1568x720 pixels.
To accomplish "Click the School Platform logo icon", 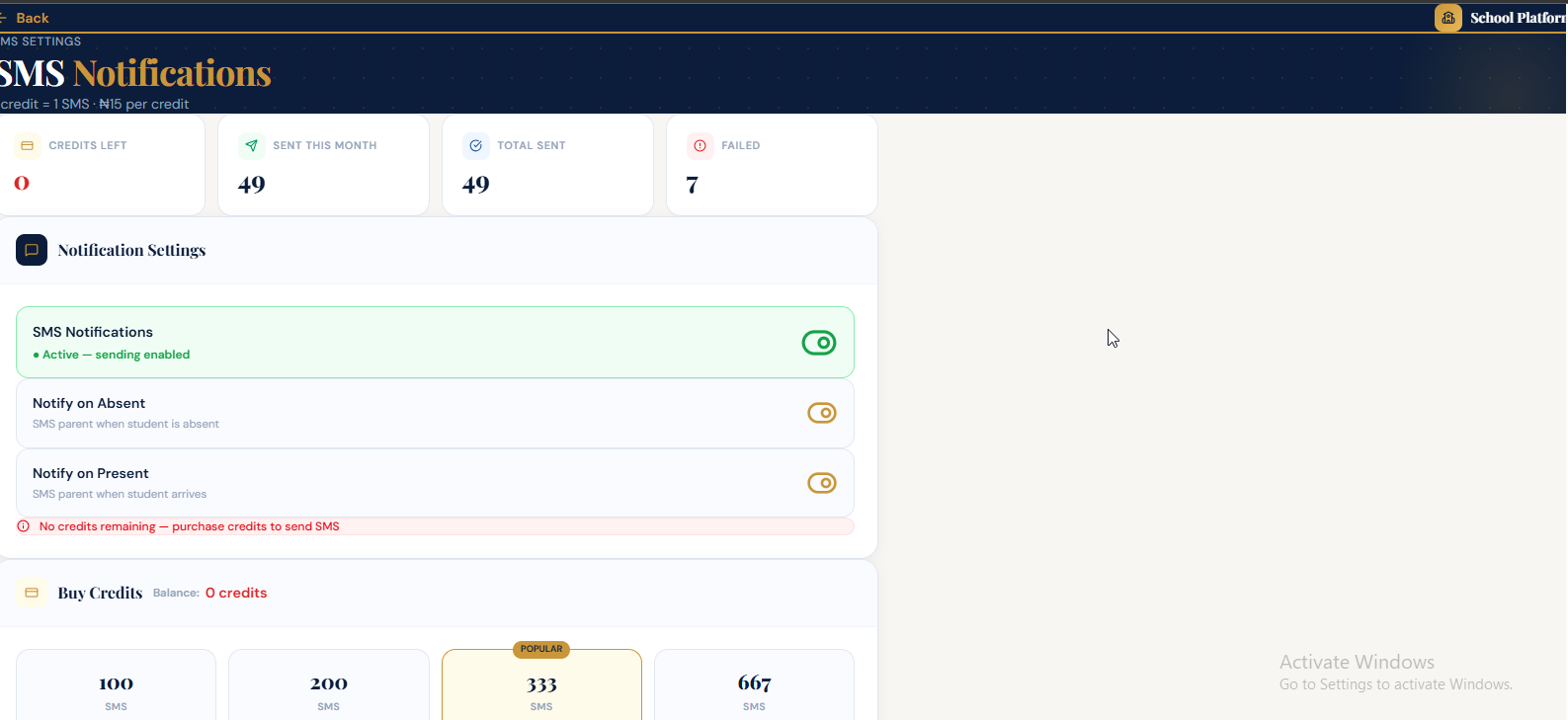I will click(1448, 18).
